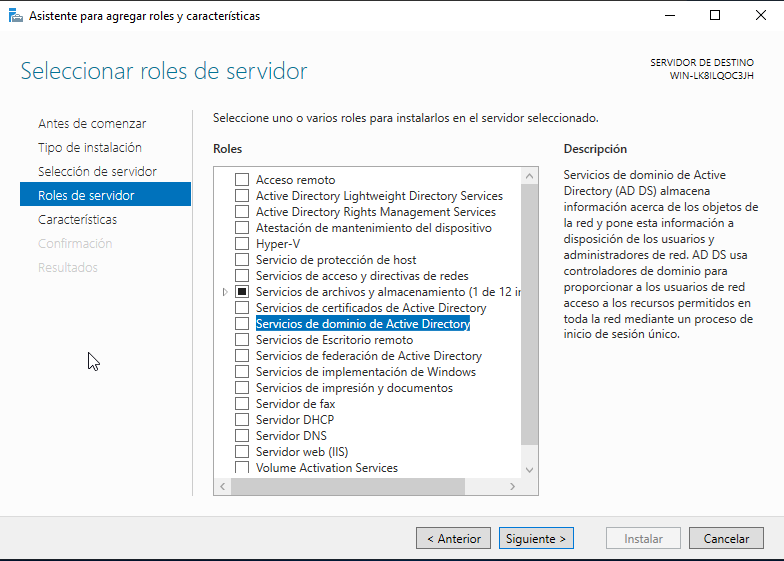Select Servidor de fax label
Screen dimensions: 784x561
point(296,404)
